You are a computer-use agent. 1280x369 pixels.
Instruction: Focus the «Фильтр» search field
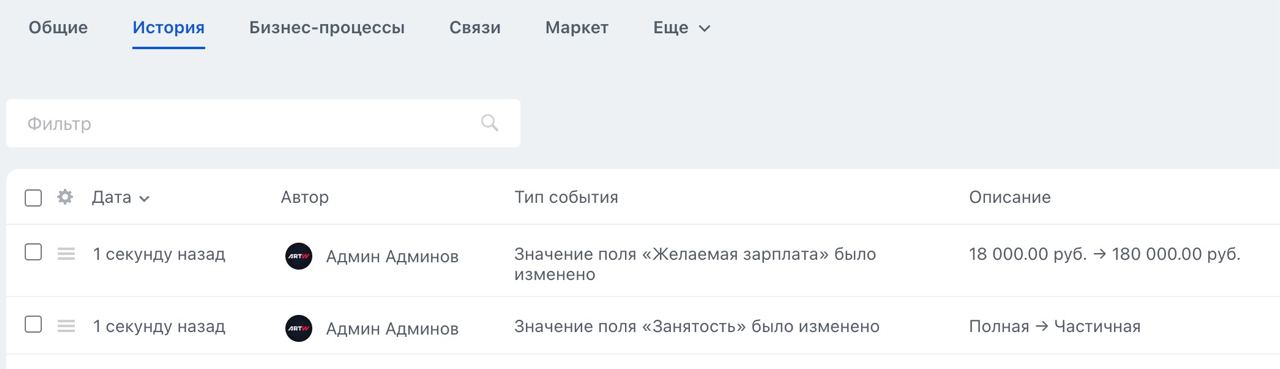(263, 124)
